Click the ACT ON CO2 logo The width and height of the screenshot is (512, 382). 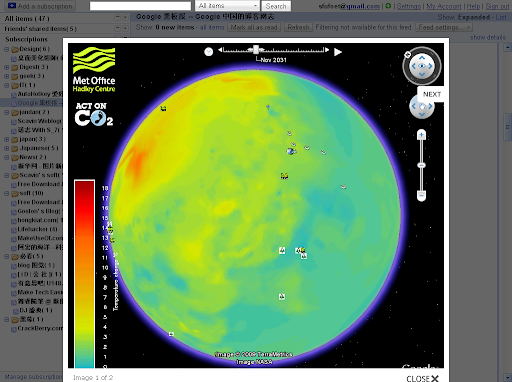94,114
